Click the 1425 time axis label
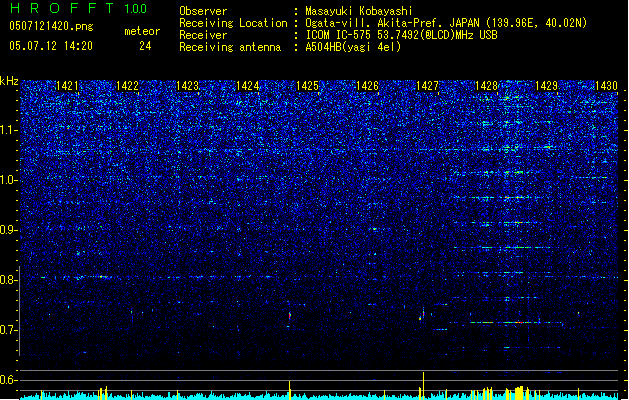 307,86
